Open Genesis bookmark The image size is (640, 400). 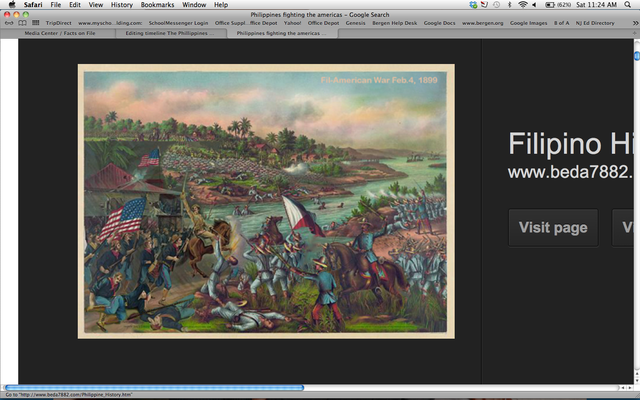pyautogui.click(x=355, y=23)
